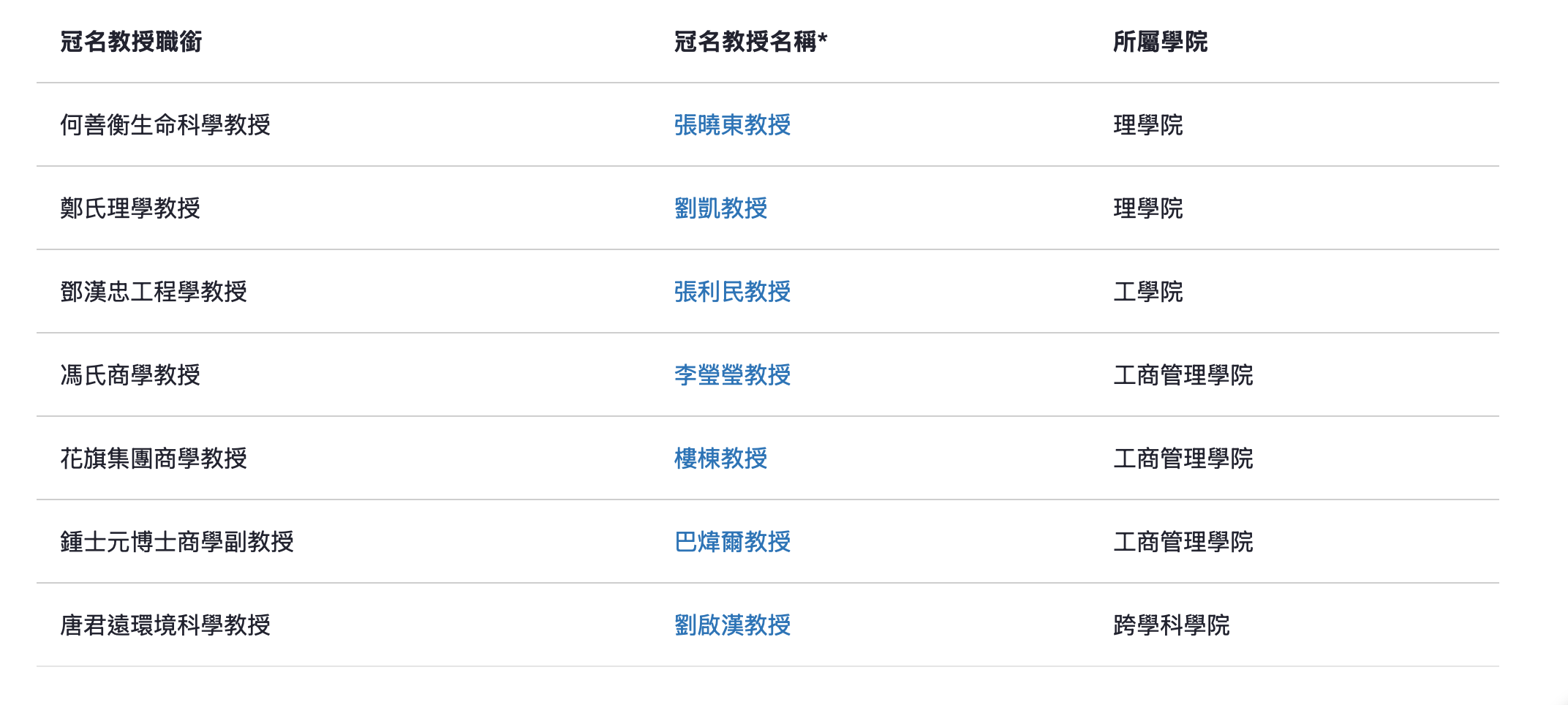Select the 何善衡生命科學教授 title cell
Image resolution: width=1568 pixels, height=705 pixels.
click(x=165, y=125)
